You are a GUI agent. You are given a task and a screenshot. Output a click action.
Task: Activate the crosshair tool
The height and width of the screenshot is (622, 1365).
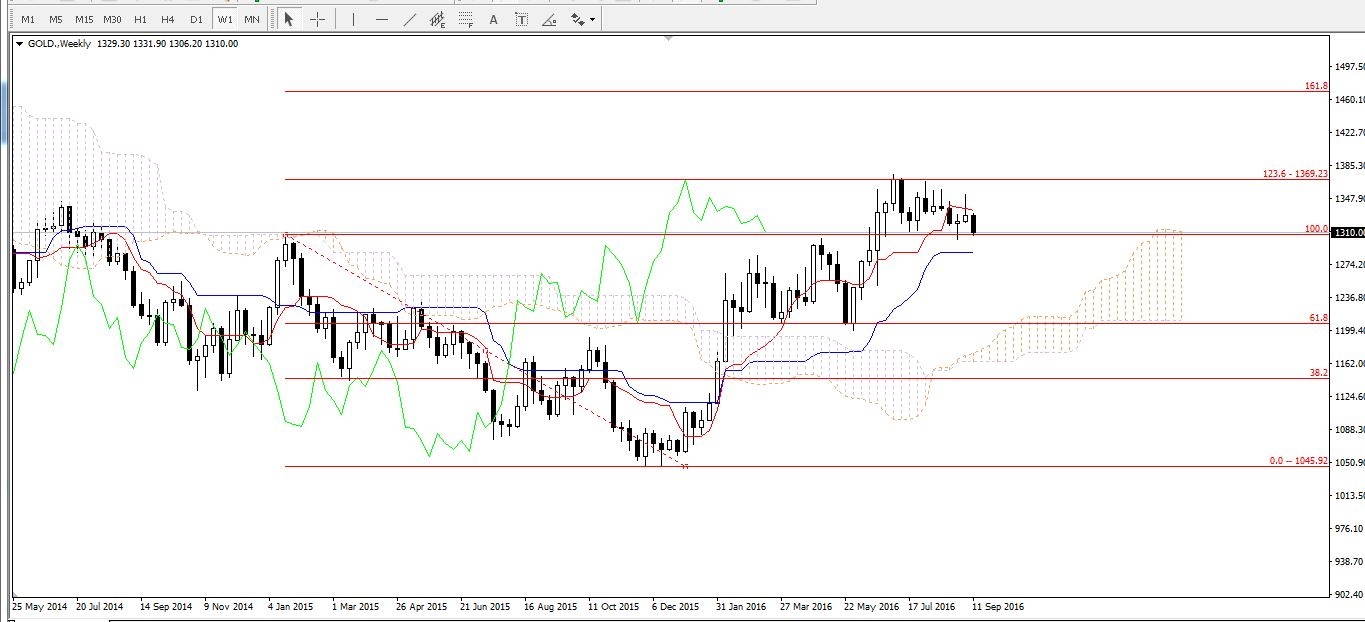317,19
